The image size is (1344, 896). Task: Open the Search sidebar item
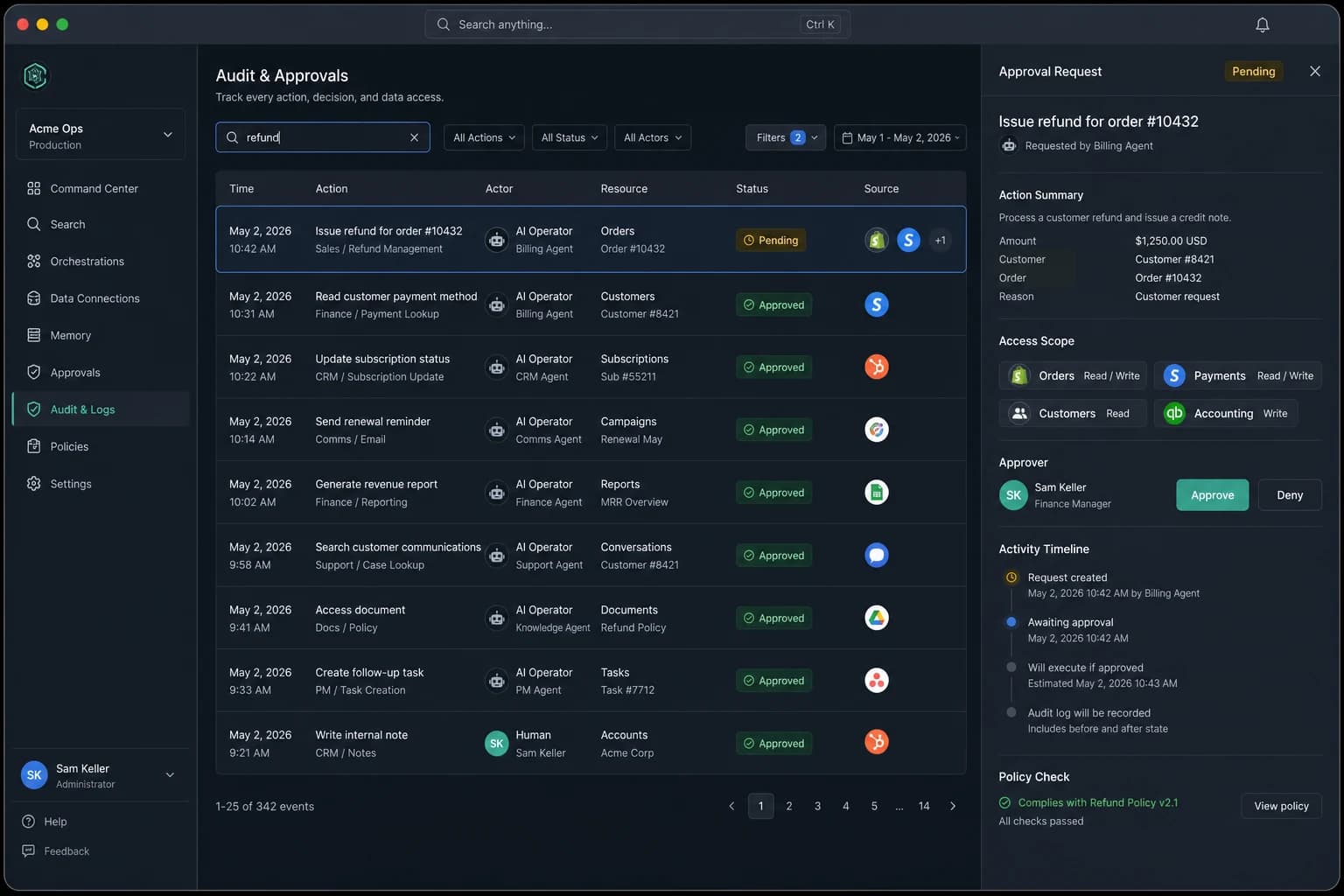101,225
